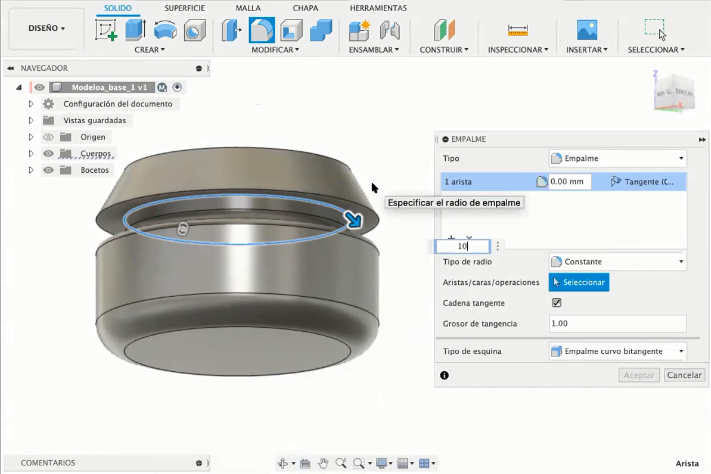Screen dimensions: 711x474
Task: Open the Tipo de esquina dropdown
Action: tap(617, 351)
